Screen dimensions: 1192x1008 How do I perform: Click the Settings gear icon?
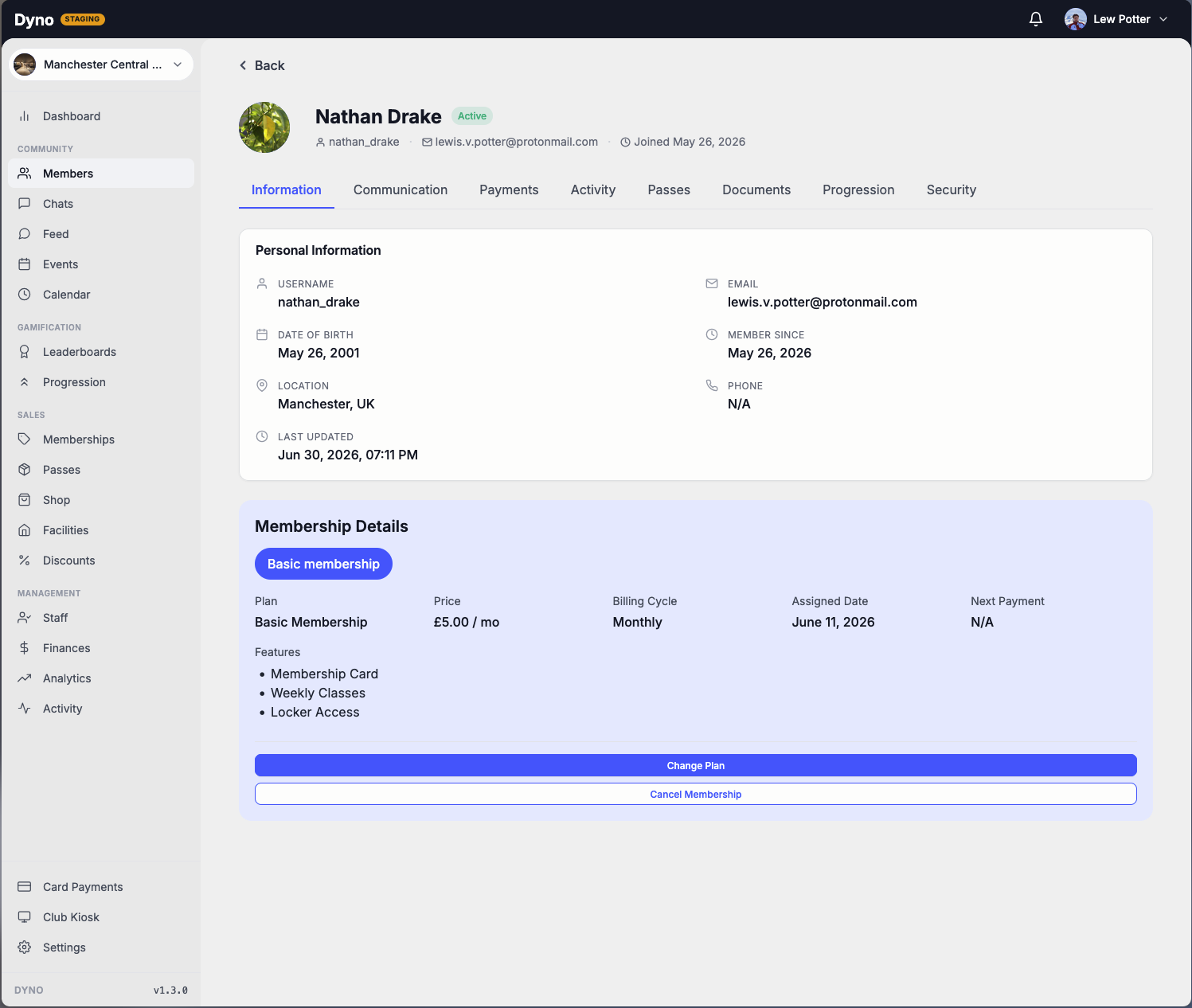[x=25, y=947]
